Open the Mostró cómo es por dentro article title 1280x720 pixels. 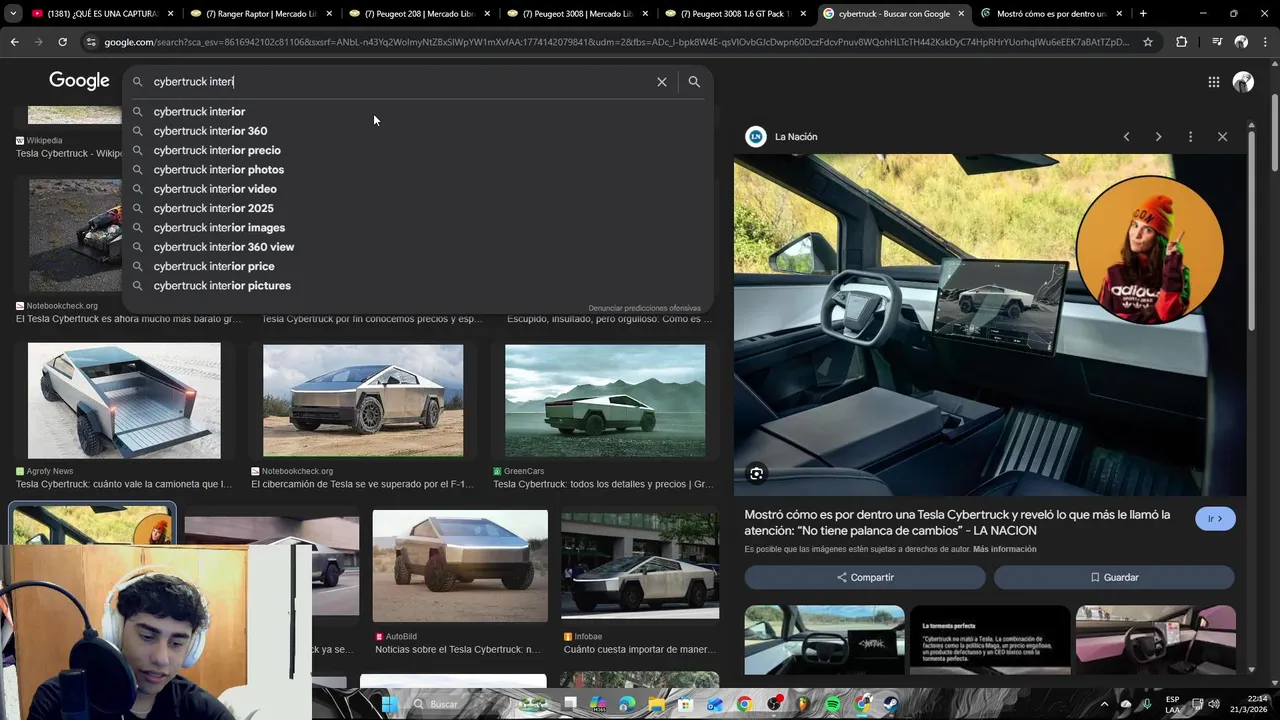click(957, 522)
